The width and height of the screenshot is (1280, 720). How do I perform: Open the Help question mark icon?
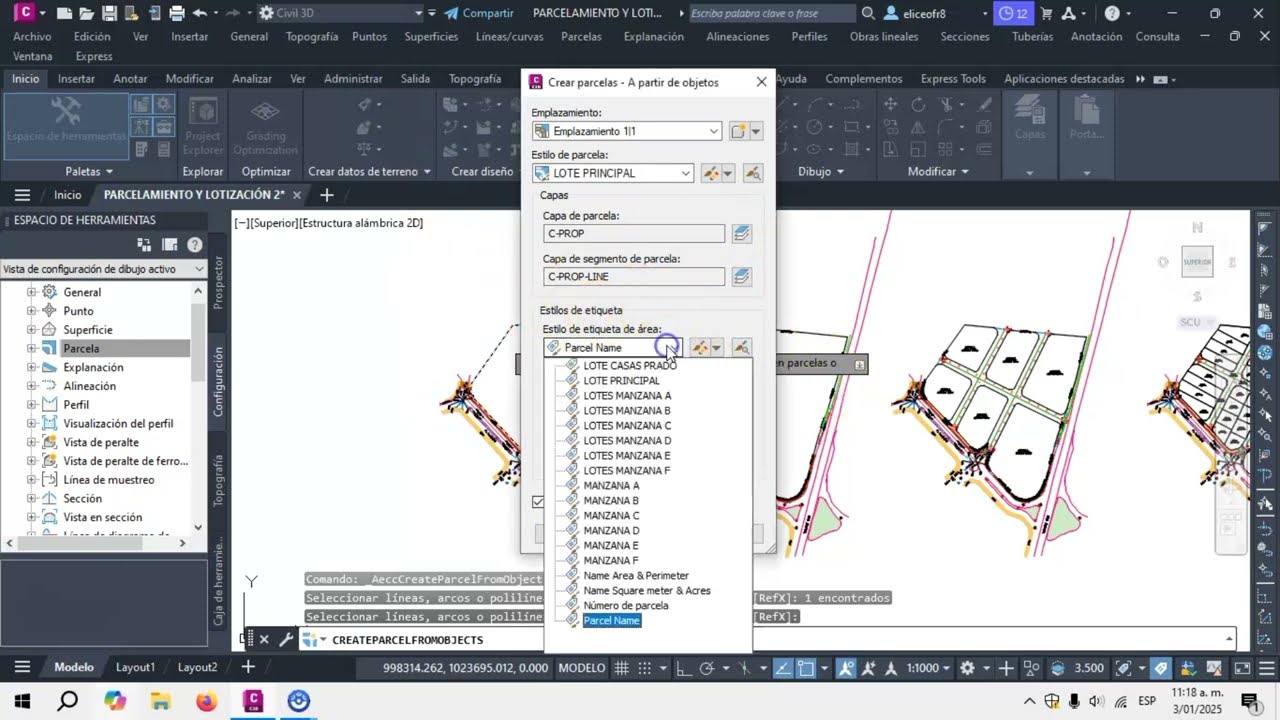[x=1112, y=13]
